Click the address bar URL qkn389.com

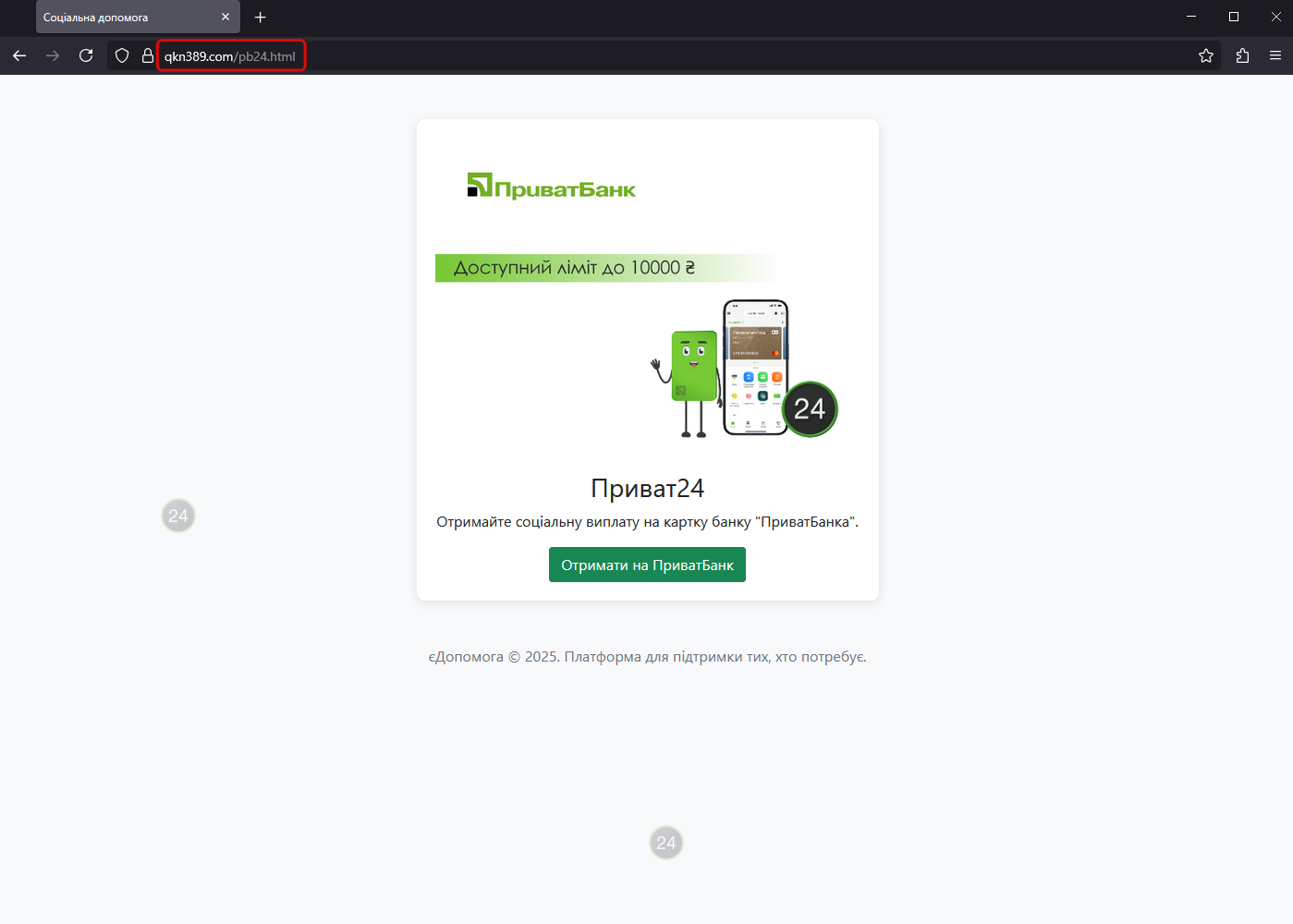pyautogui.click(x=230, y=56)
